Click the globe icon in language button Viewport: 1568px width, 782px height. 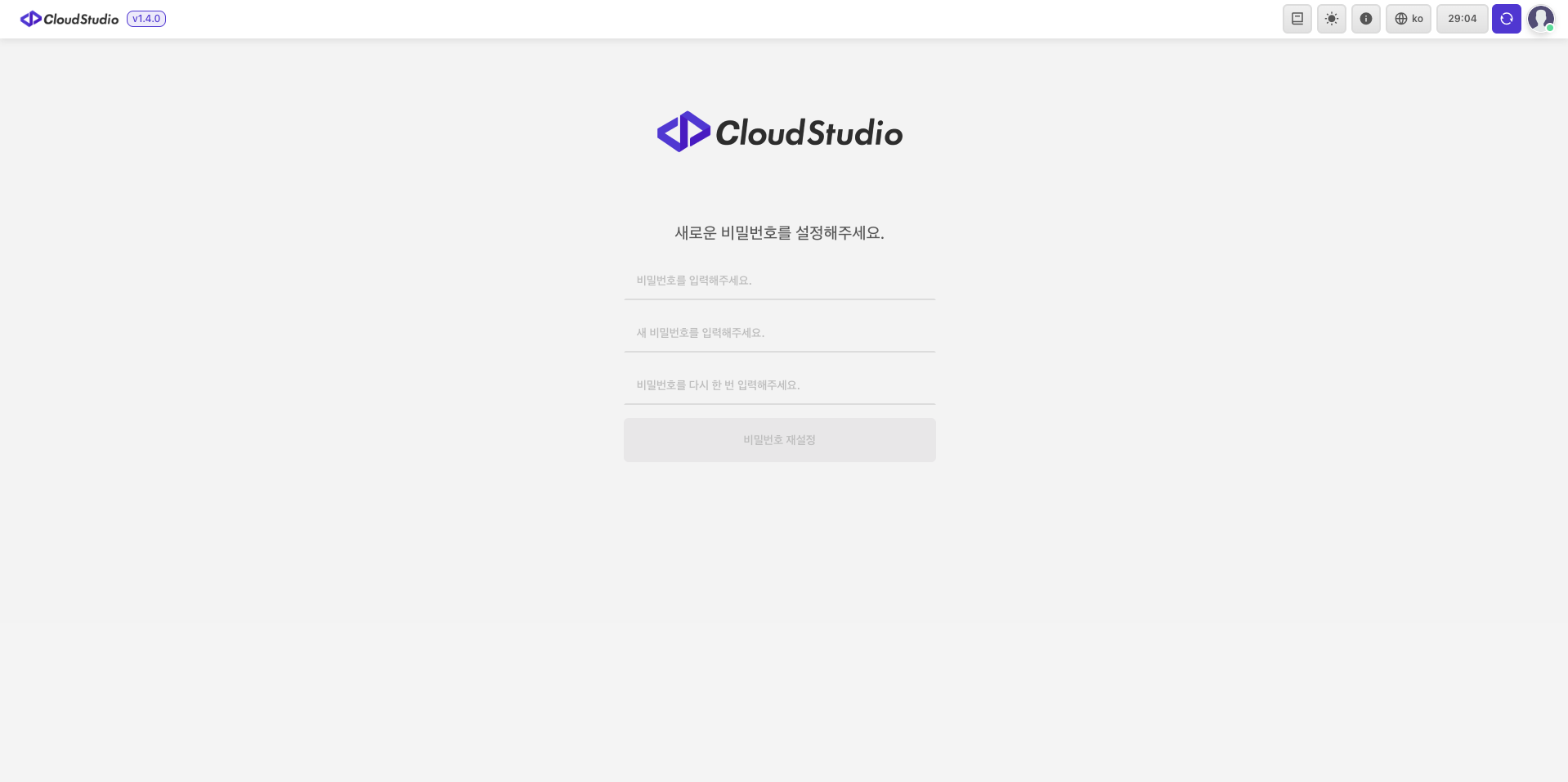[x=1400, y=19]
